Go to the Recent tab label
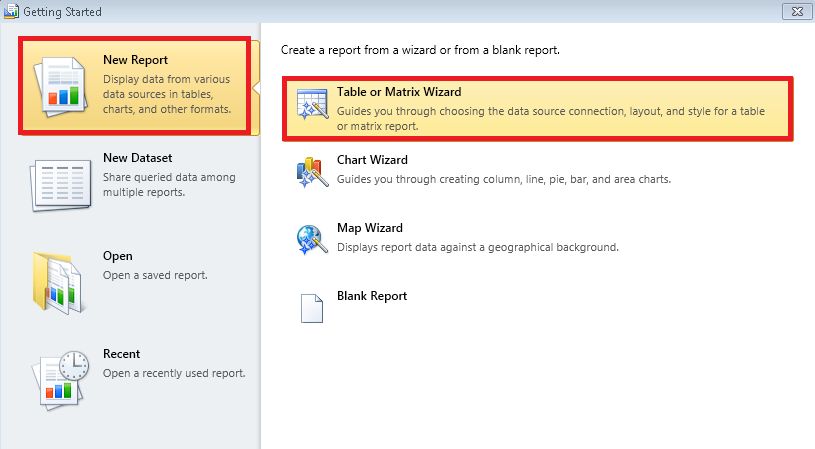This screenshot has width=815, height=449. coord(121,354)
